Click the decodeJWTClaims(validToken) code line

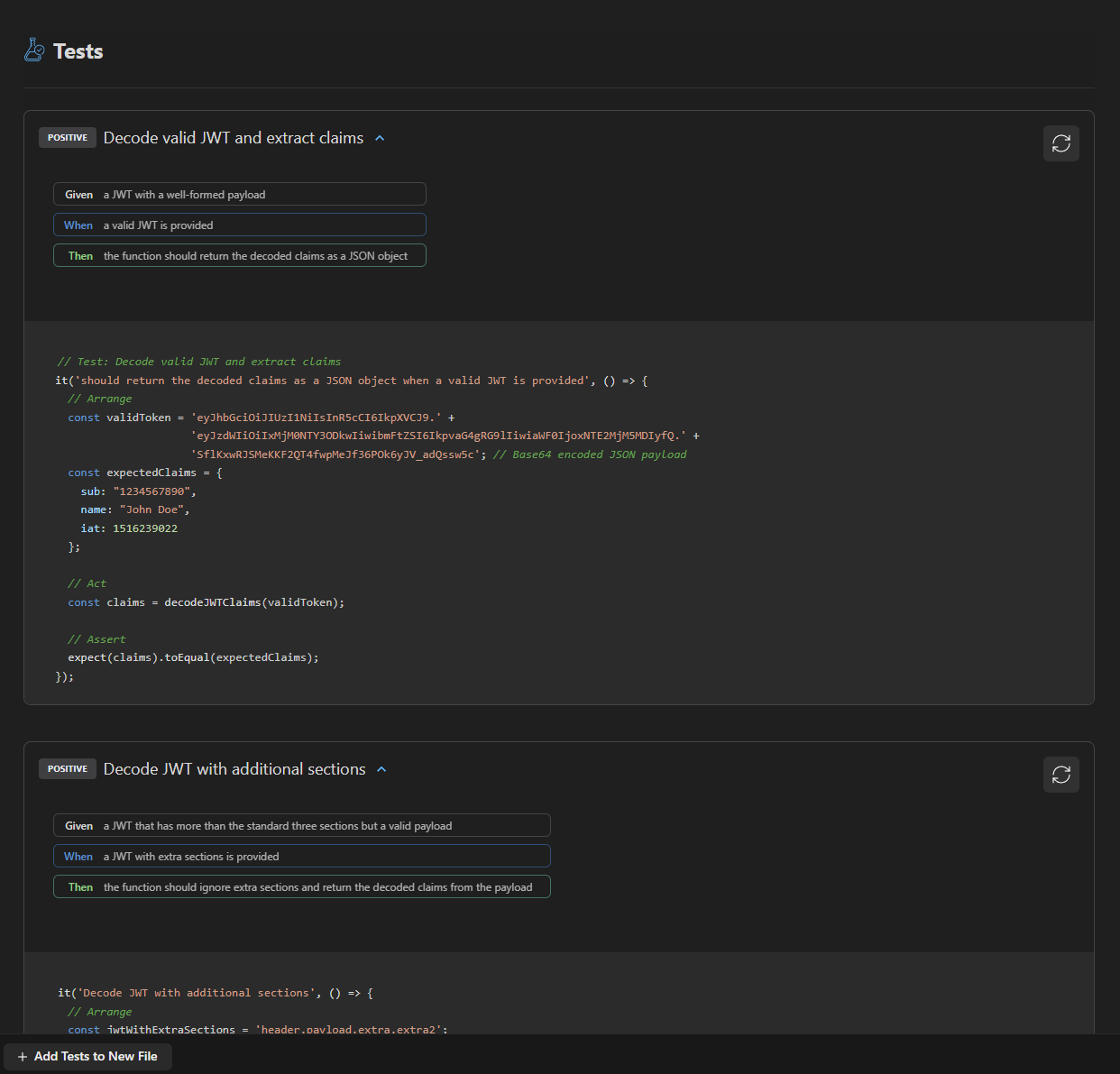[x=206, y=602]
